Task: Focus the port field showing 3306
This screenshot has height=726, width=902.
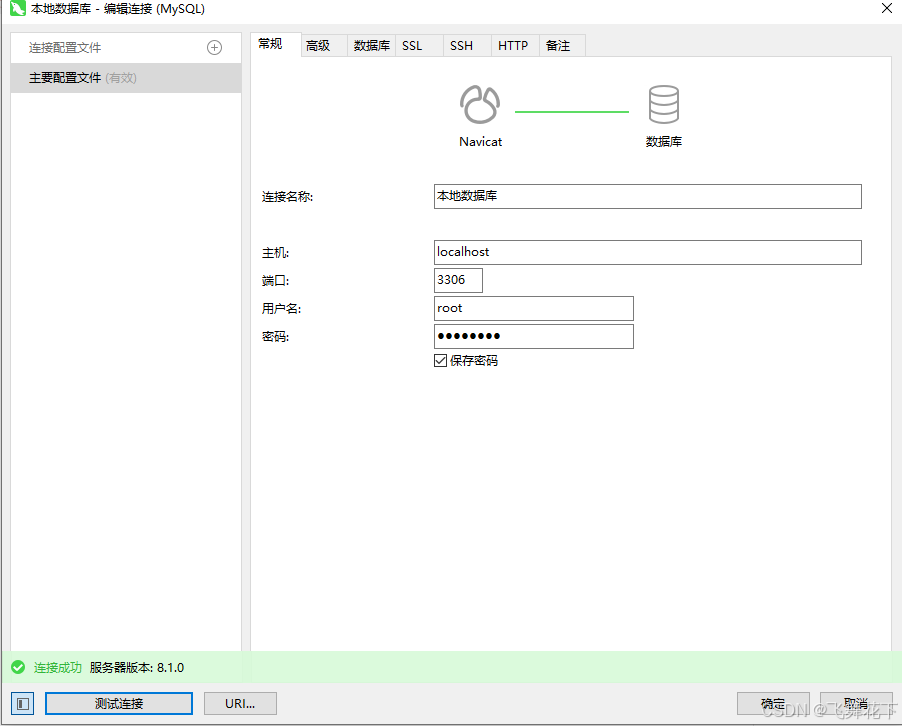Action: pos(458,280)
